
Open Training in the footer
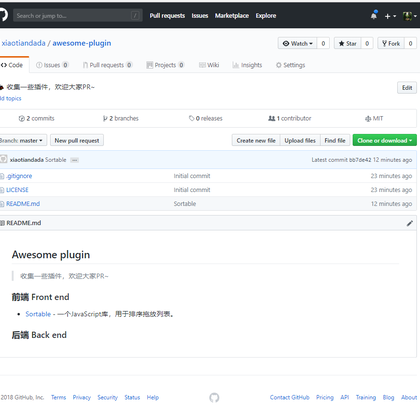(366, 397)
